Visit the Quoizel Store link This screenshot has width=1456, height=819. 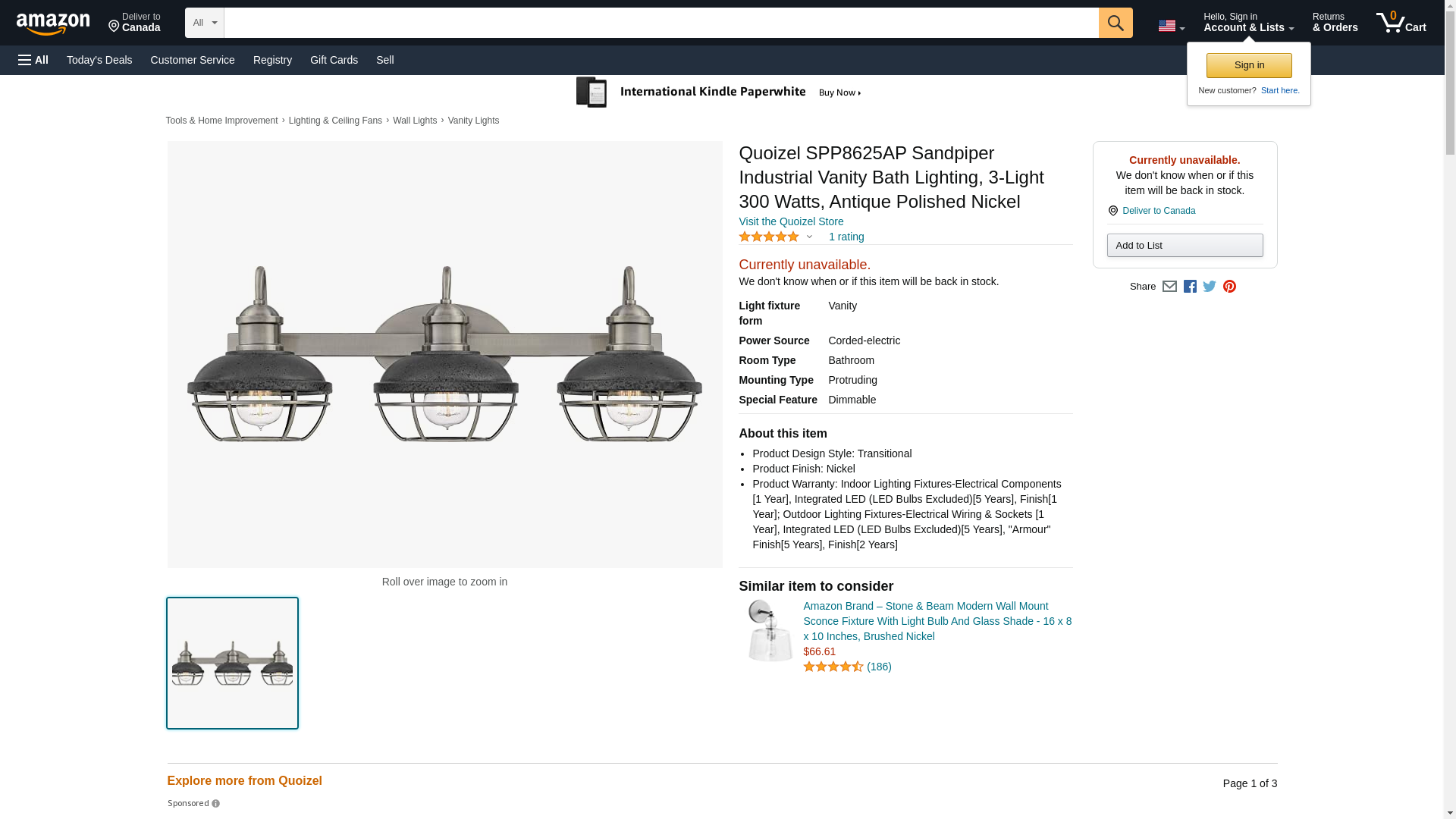(790, 221)
